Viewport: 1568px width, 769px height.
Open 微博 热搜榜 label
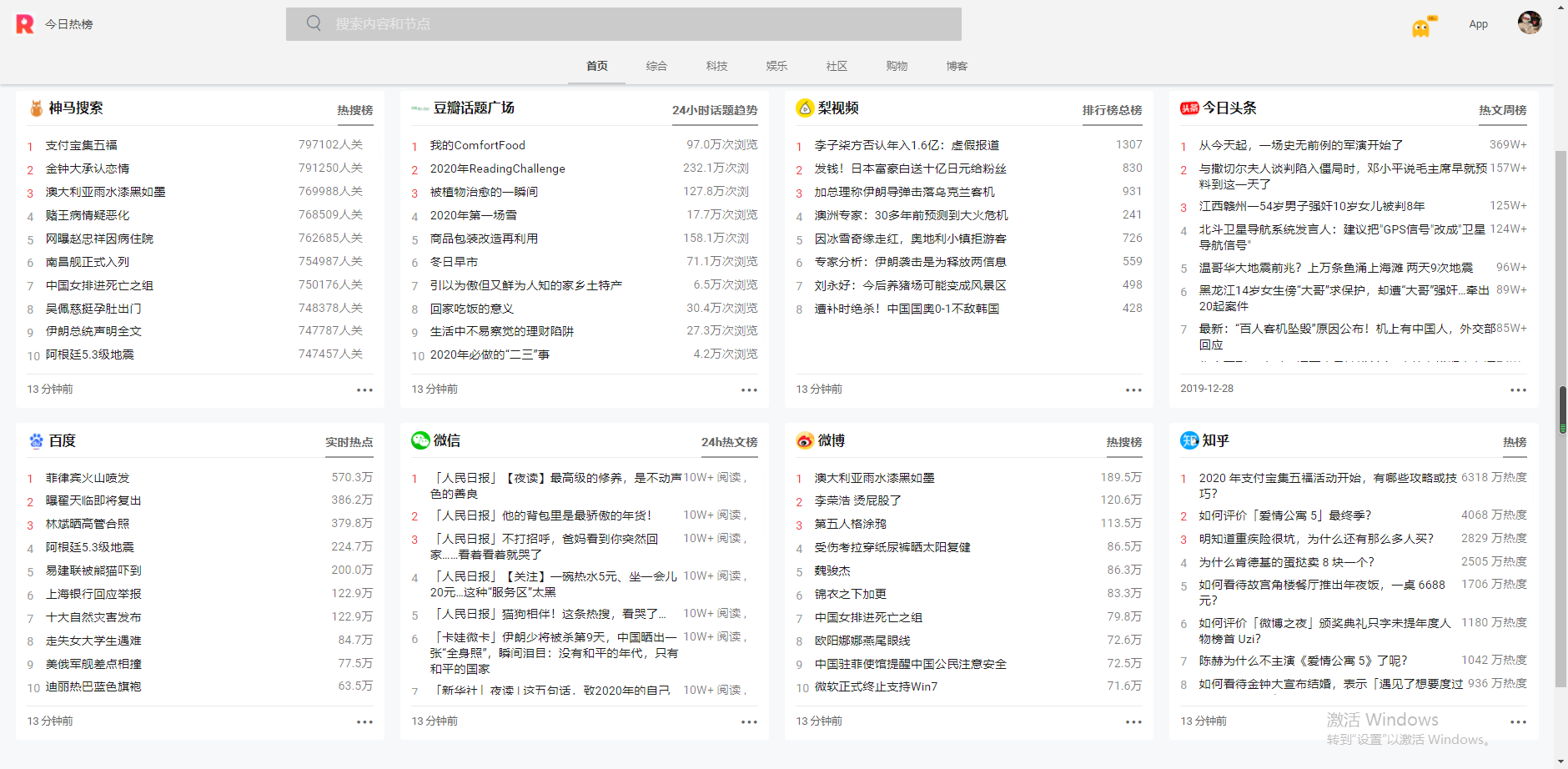(1124, 442)
